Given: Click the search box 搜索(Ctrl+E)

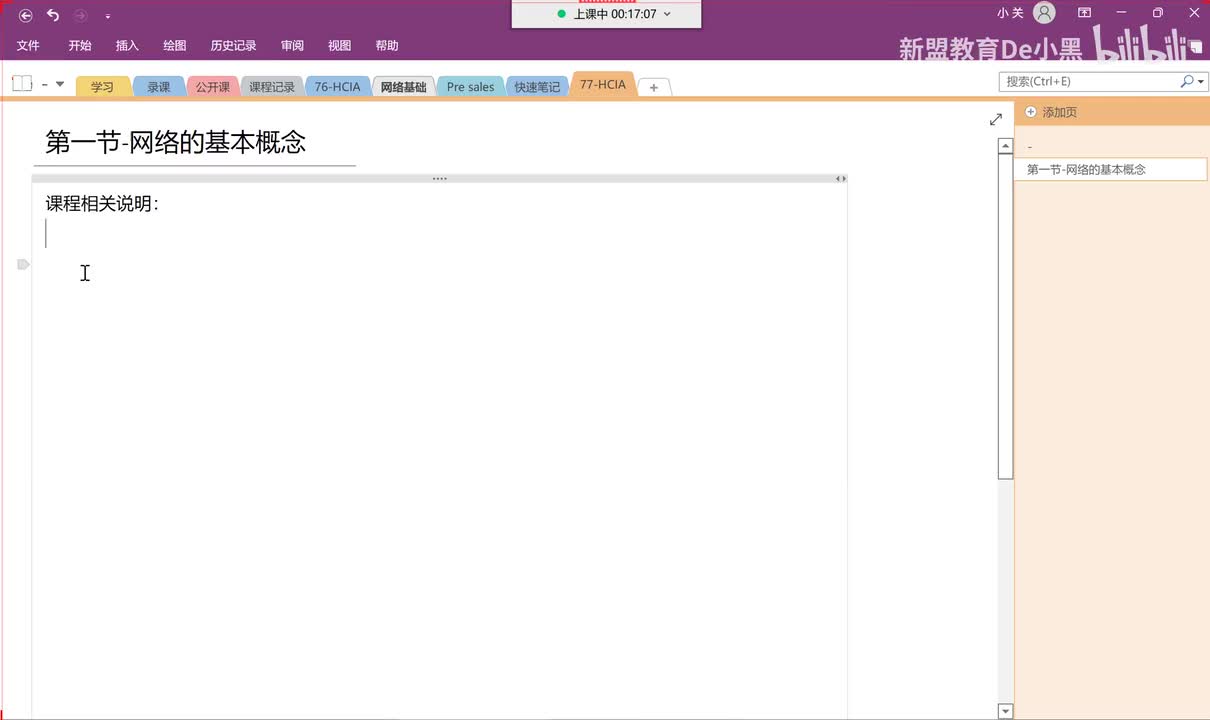Looking at the screenshot, I should point(1088,81).
